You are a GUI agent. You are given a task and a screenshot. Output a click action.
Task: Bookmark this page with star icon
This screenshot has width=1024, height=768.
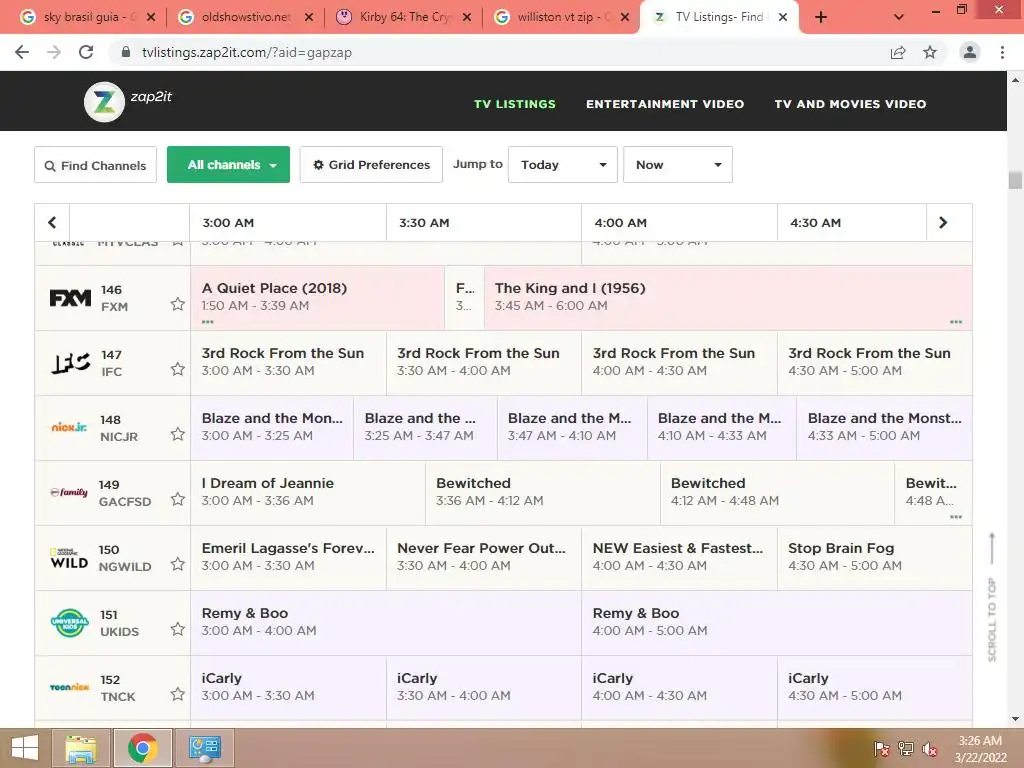[930, 52]
